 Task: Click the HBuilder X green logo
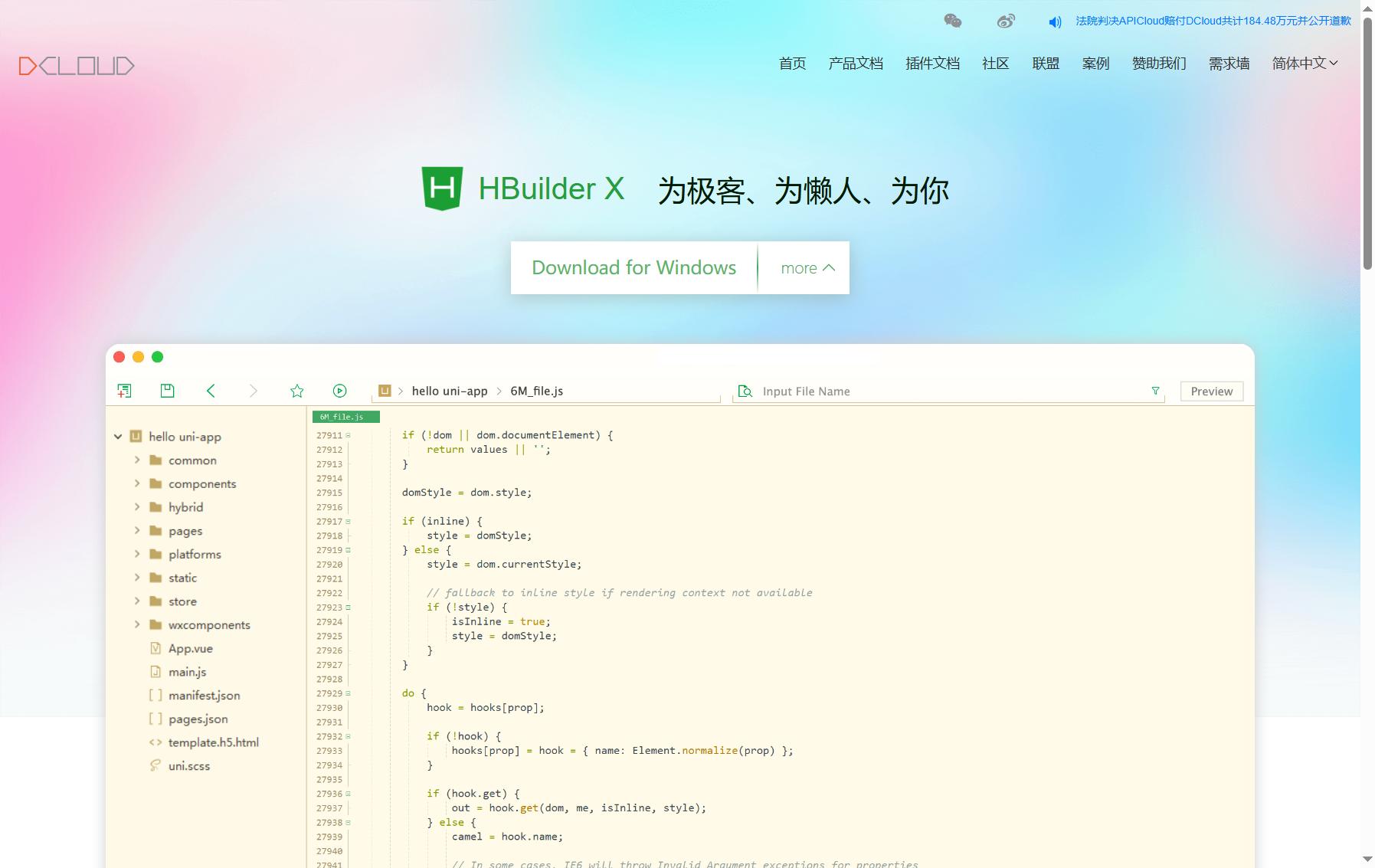[x=442, y=188]
